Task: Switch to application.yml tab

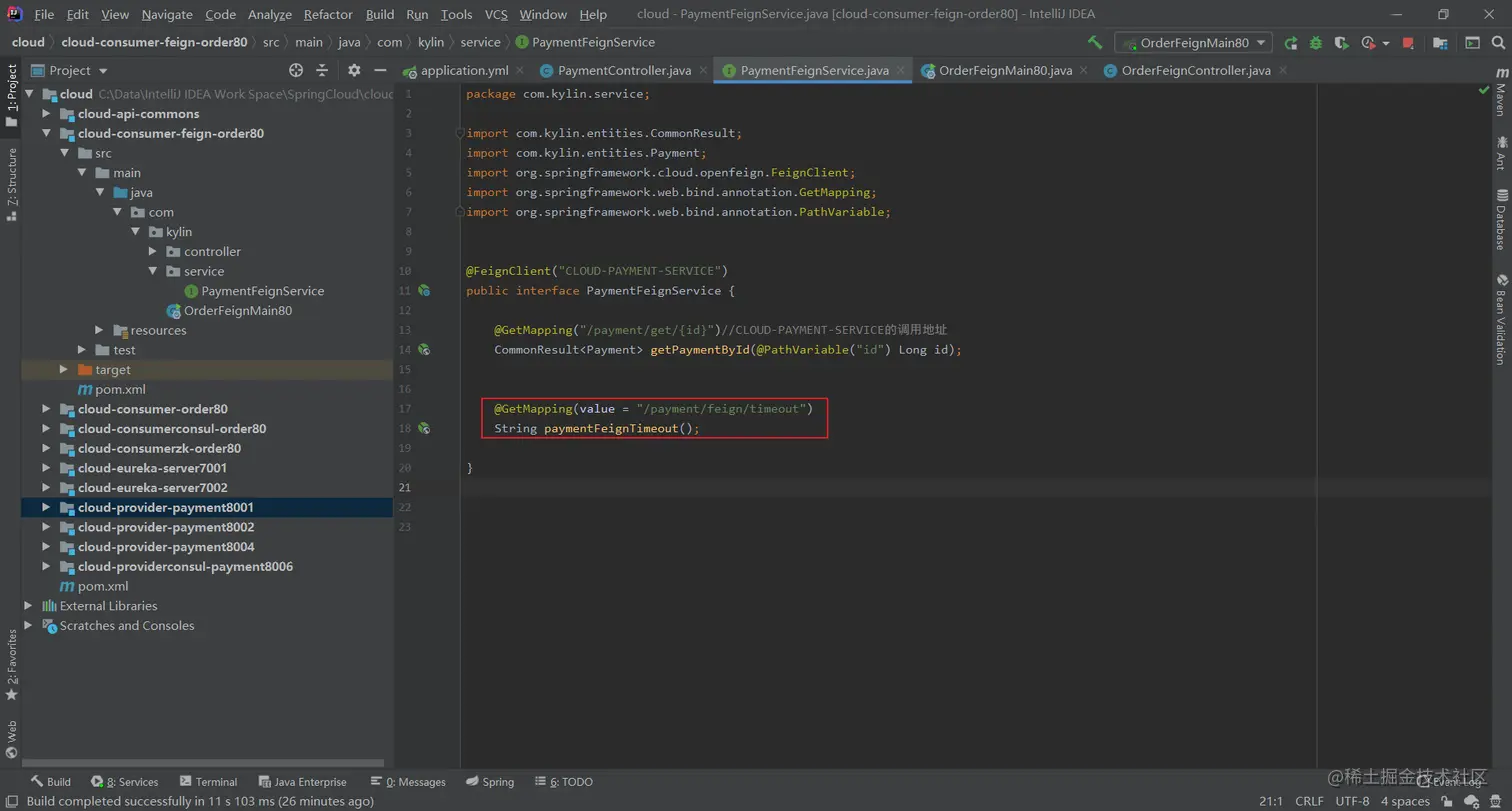Action: pos(465,71)
